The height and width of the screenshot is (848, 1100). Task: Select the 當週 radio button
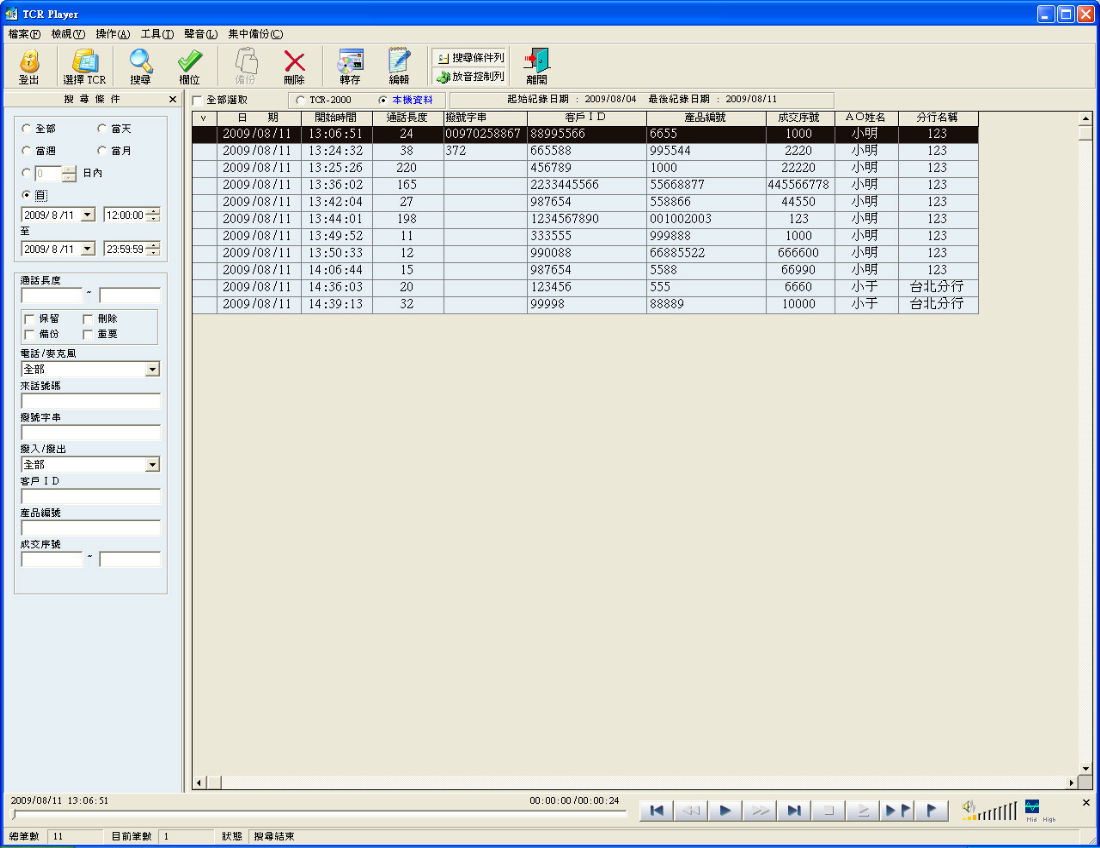27,150
